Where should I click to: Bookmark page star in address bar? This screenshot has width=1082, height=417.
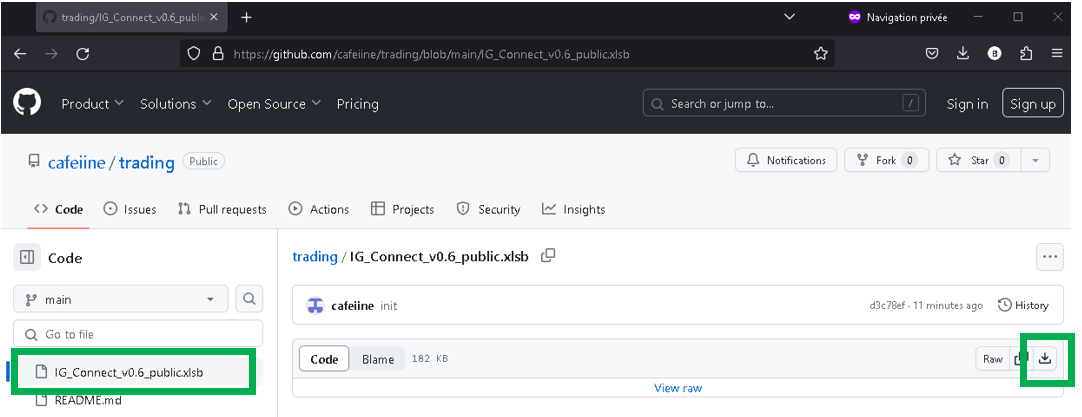pos(821,54)
